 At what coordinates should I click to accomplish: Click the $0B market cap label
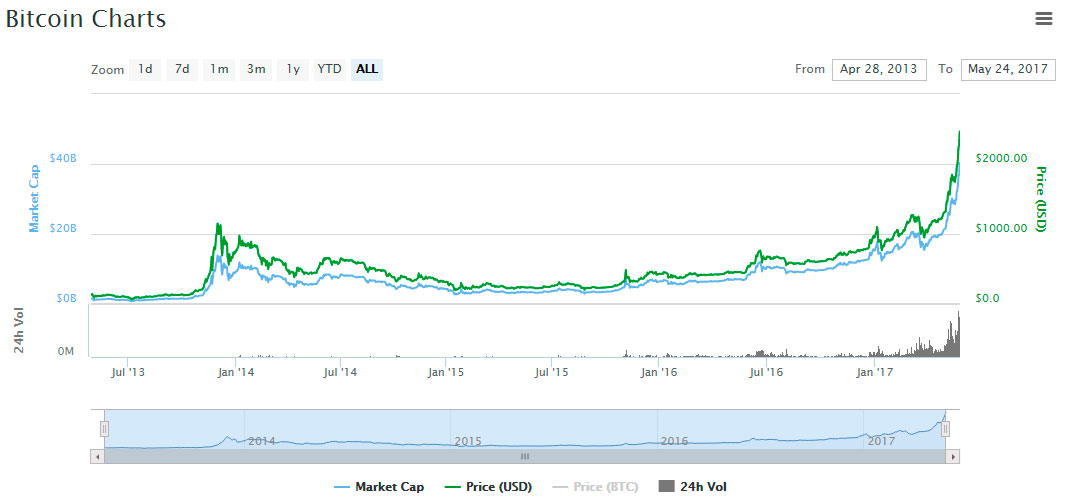(66, 299)
